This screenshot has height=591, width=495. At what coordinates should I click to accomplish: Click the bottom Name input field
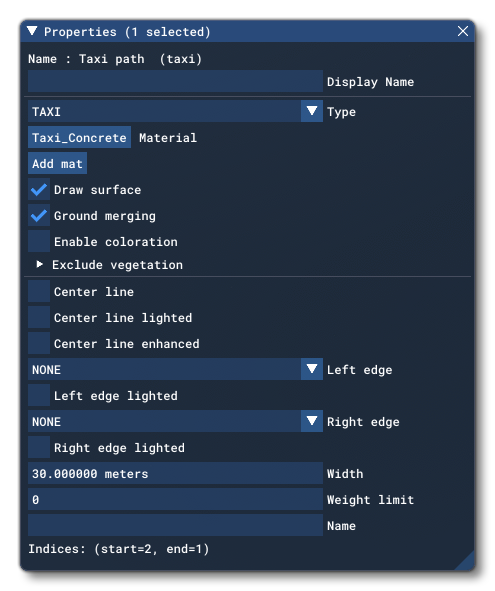(175, 525)
